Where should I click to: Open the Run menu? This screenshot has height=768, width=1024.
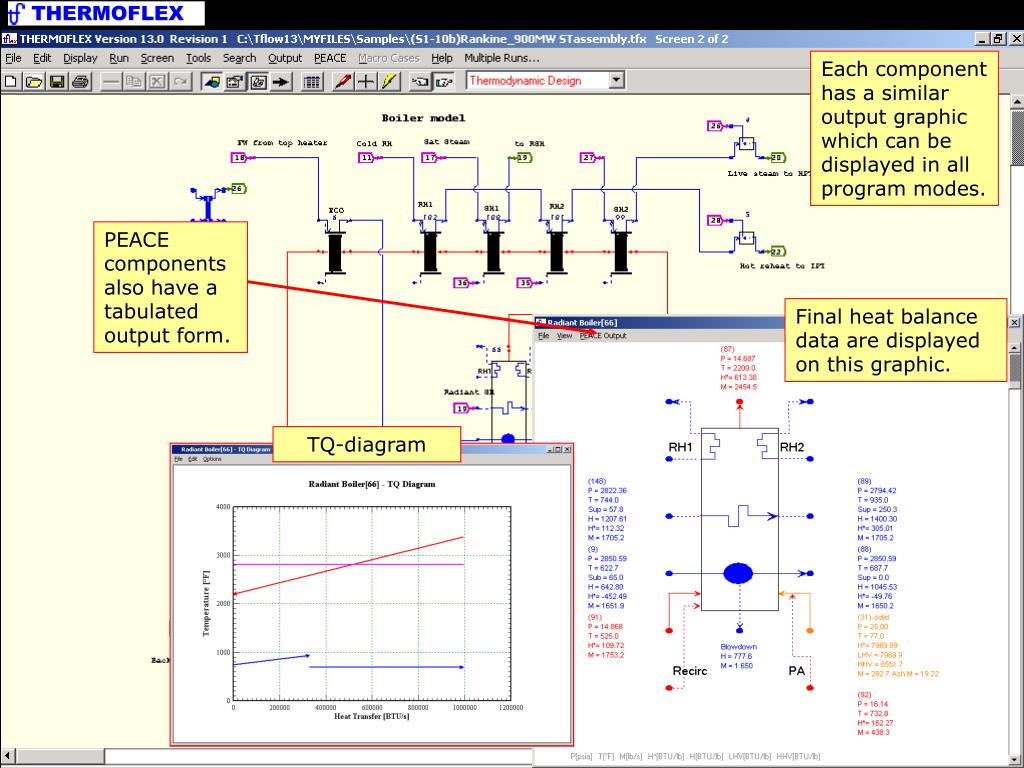coord(119,58)
